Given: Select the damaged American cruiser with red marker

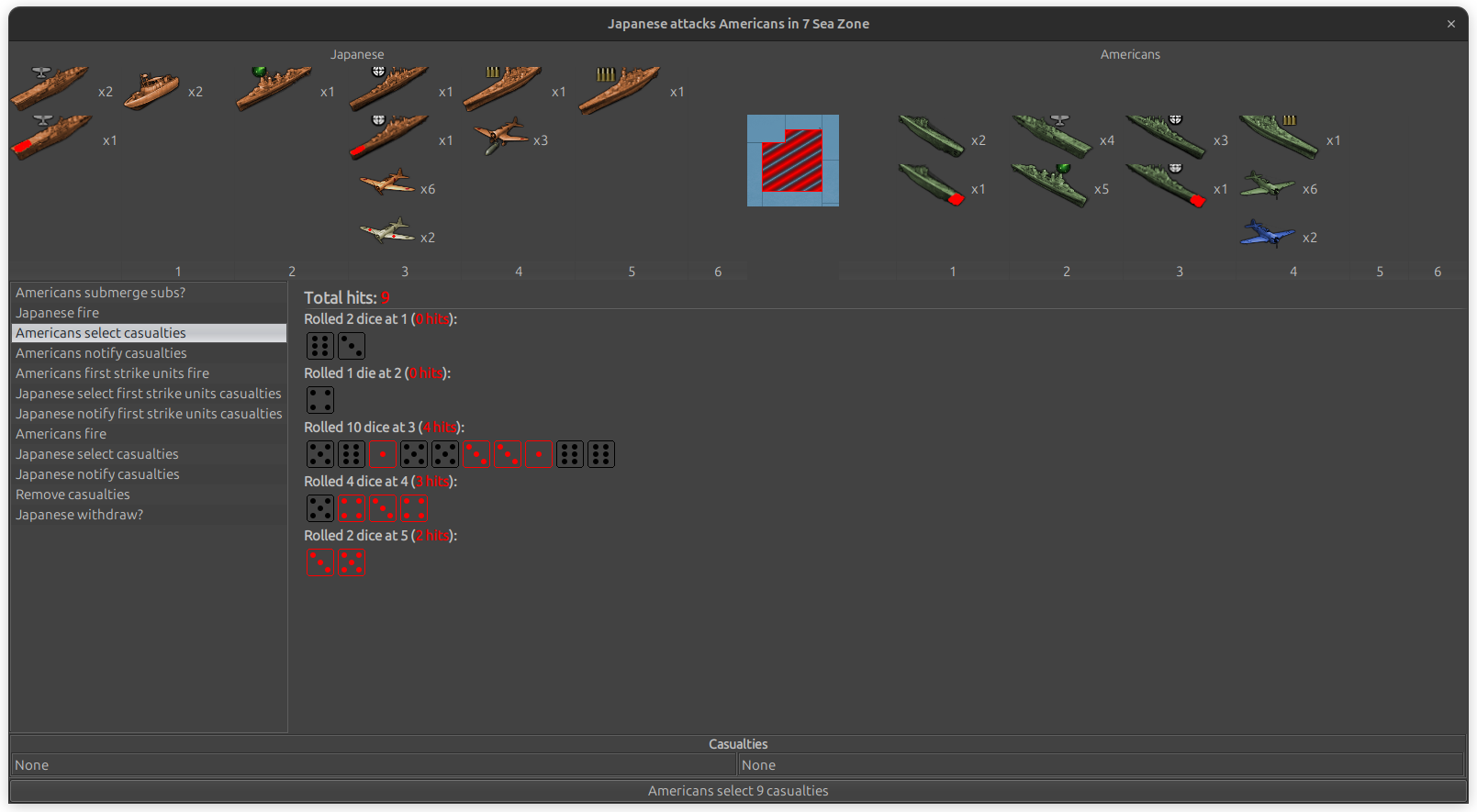Looking at the screenshot, I should pos(1165,185).
